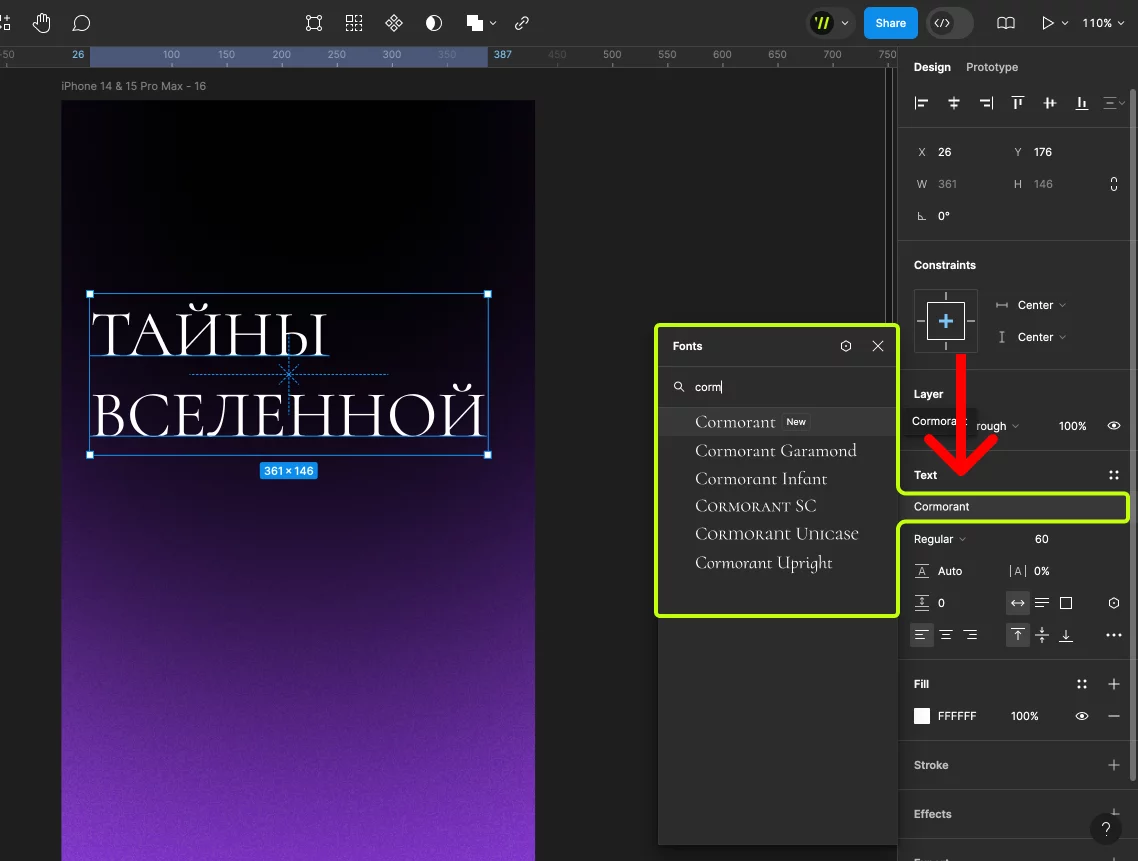Align text to middle vertically
Screen dimensions: 1138x861
pos(1041,635)
